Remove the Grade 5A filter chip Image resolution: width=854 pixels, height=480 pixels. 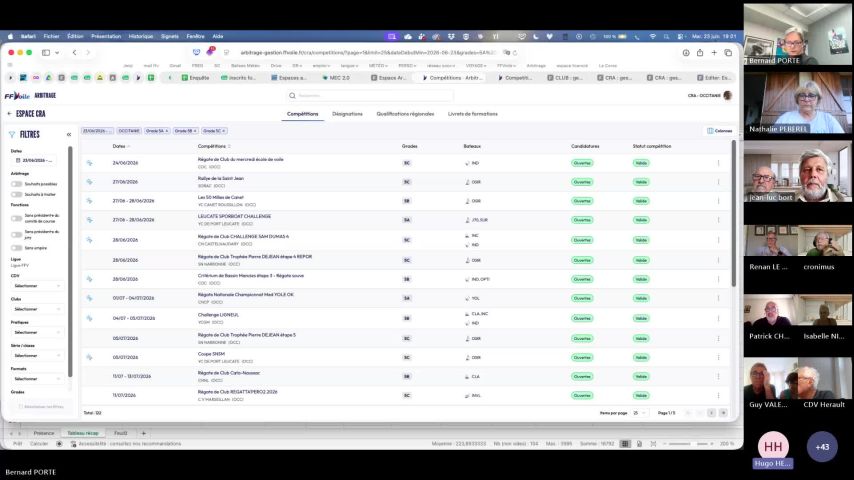[x=167, y=131]
